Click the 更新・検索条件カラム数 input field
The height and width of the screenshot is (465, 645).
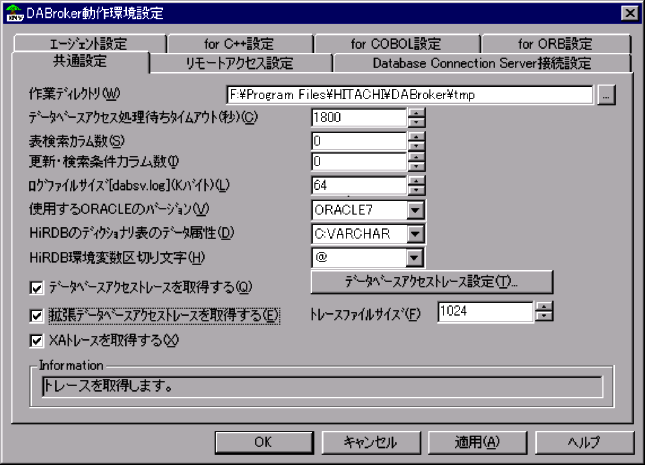[359, 161]
